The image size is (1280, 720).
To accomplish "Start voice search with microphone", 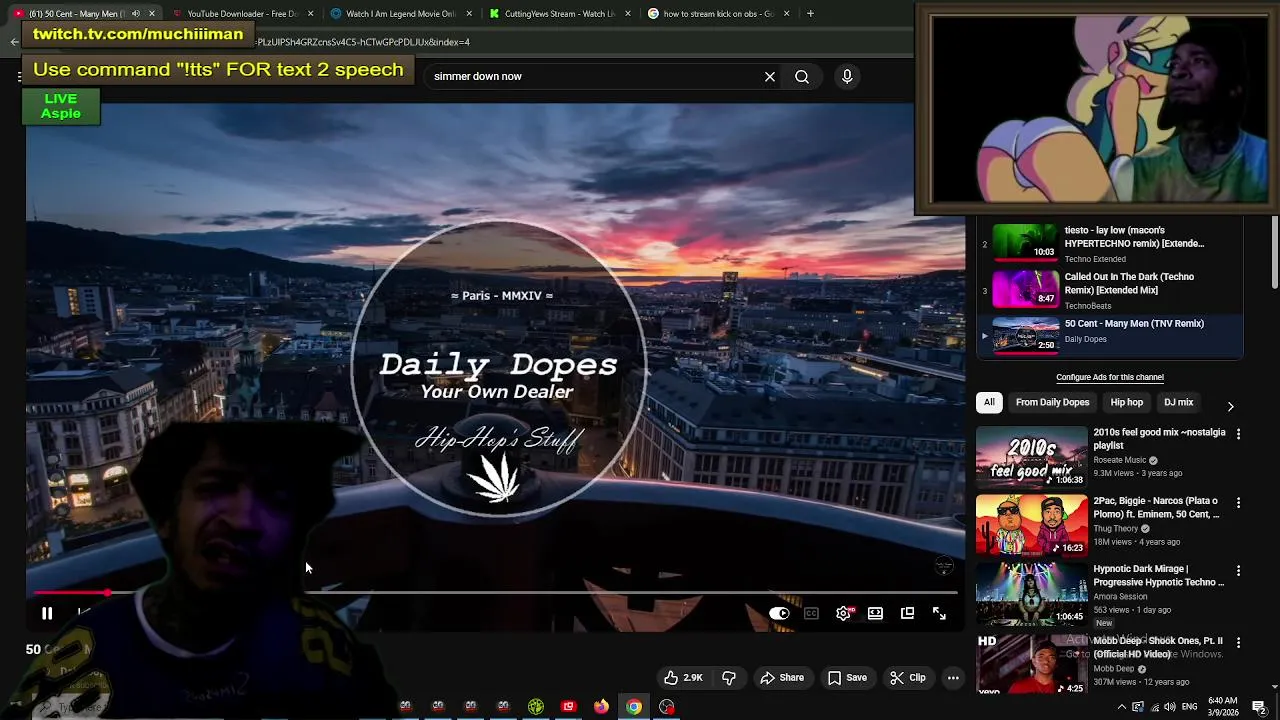I will click(847, 76).
